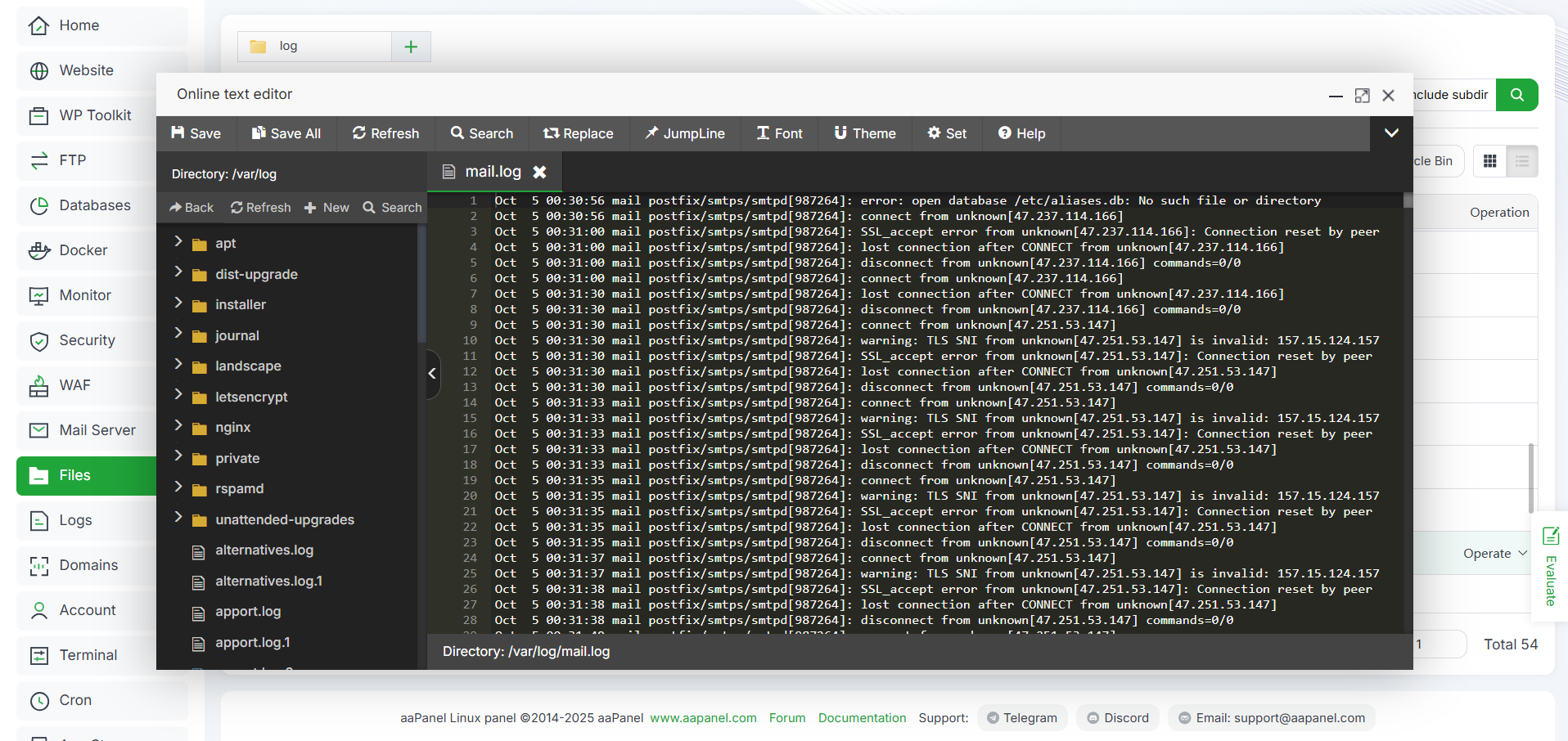Switch to grid view icon
This screenshot has height=741, width=1568.
tap(1489, 161)
